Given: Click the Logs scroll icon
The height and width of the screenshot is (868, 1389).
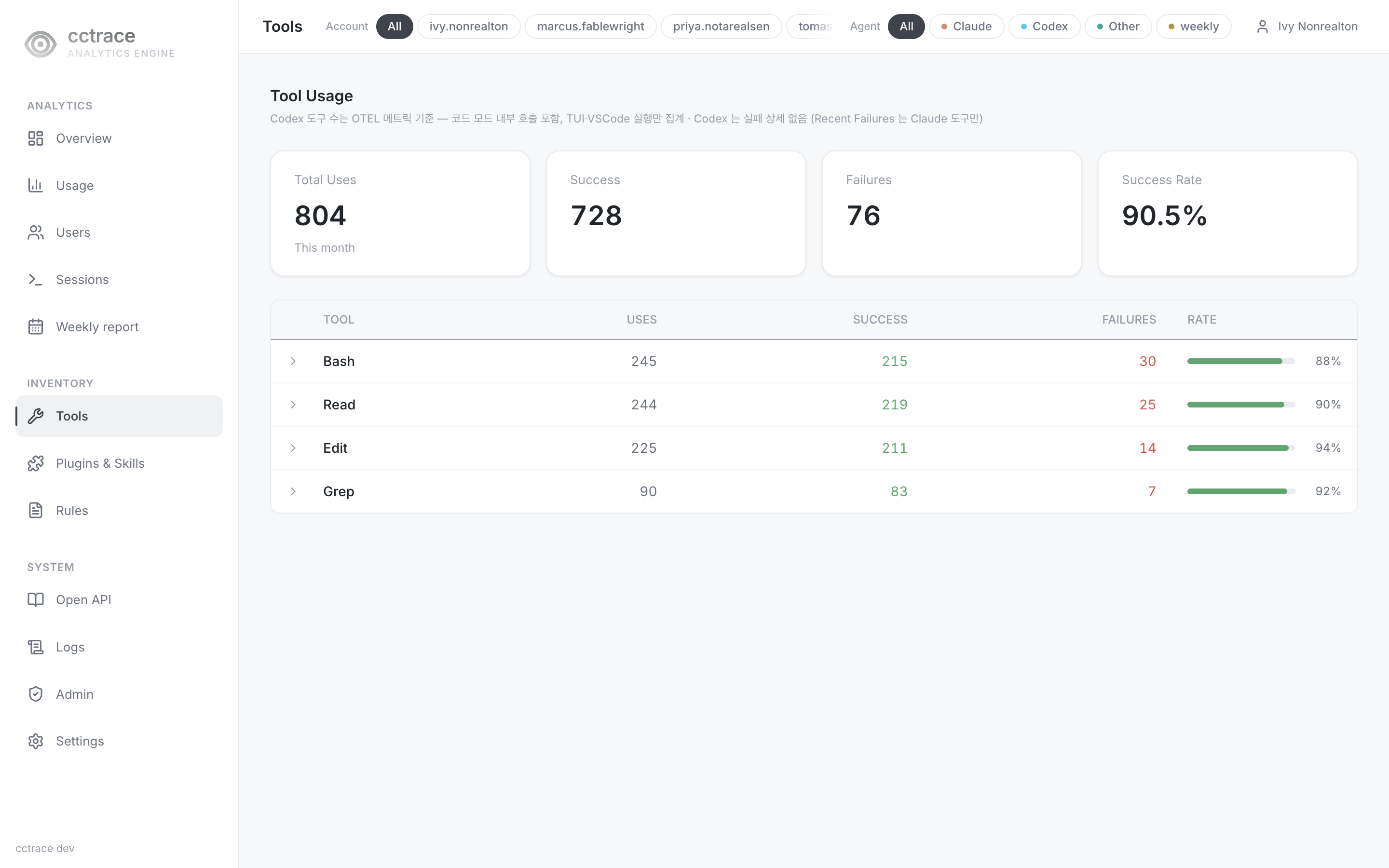Looking at the screenshot, I should (x=36, y=647).
